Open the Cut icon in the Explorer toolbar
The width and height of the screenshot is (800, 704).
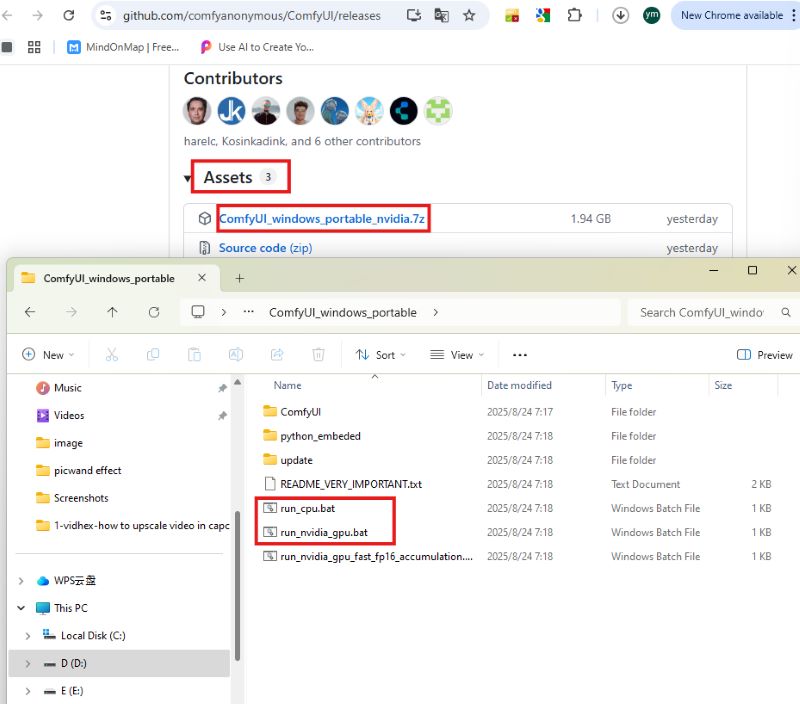click(x=111, y=354)
